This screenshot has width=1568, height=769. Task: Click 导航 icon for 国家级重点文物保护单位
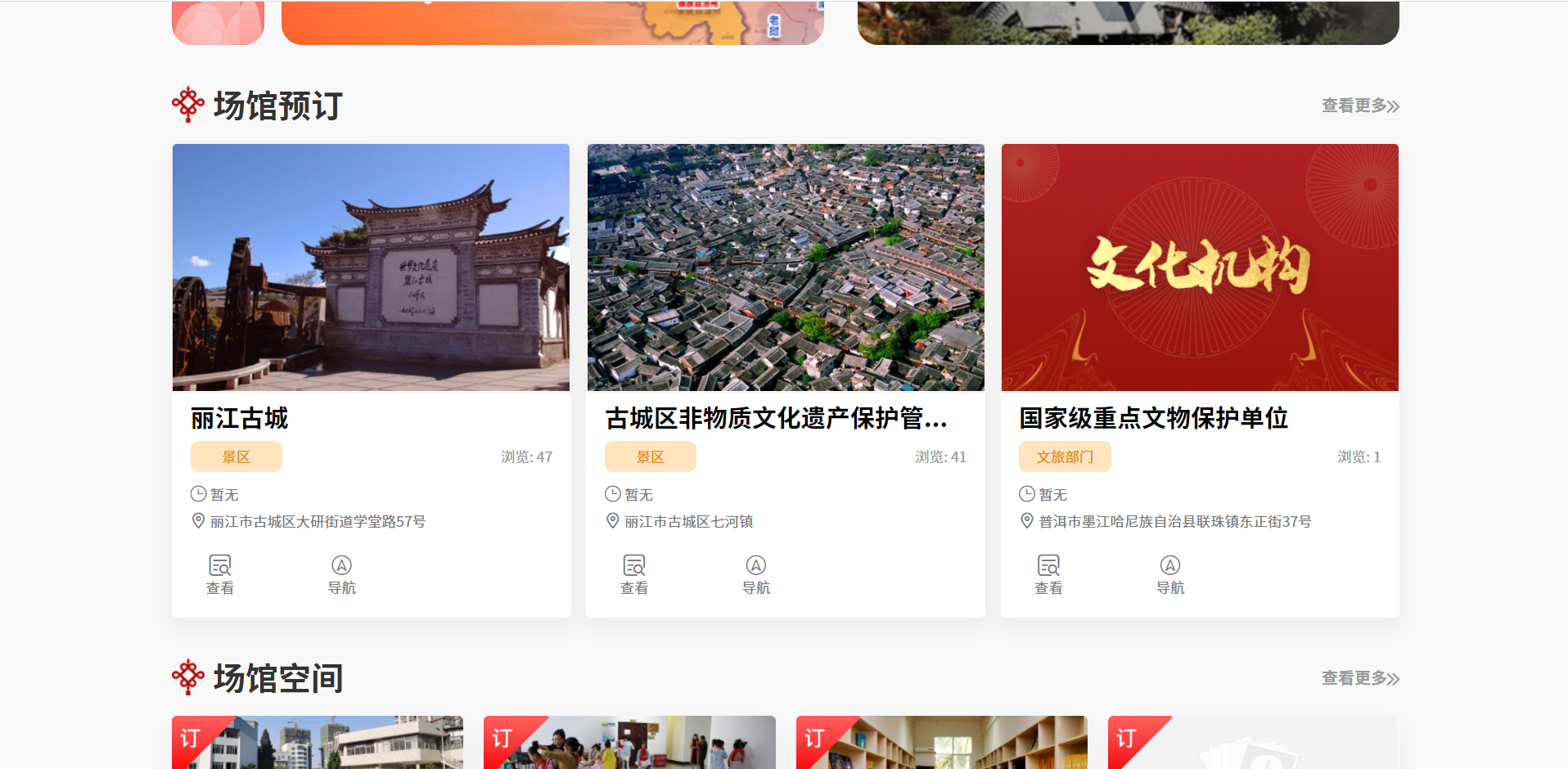click(x=1170, y=566)
